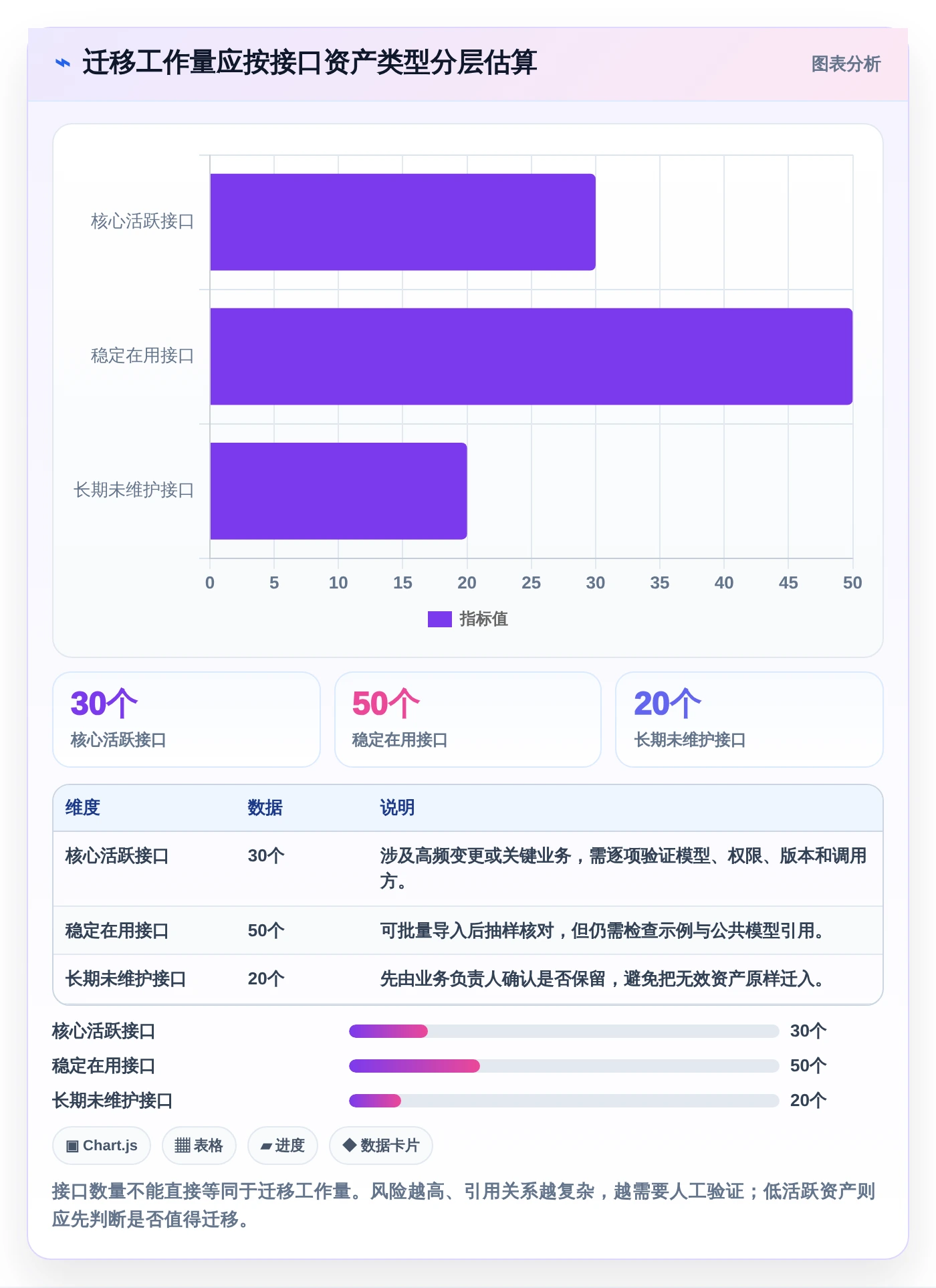Viewport: 936px width, 1288px height.
Task: Click the 表格 tag chip
Action: [199, 1146]
